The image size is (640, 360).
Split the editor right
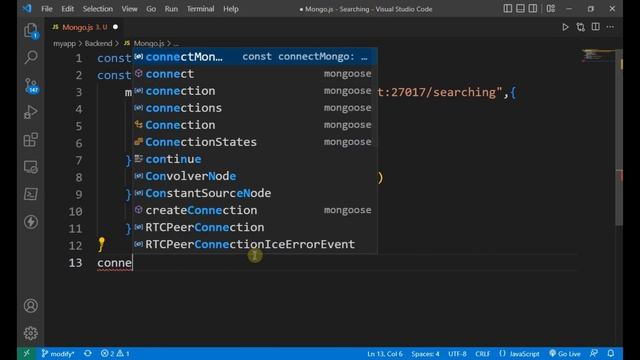[x=596, y=27]
